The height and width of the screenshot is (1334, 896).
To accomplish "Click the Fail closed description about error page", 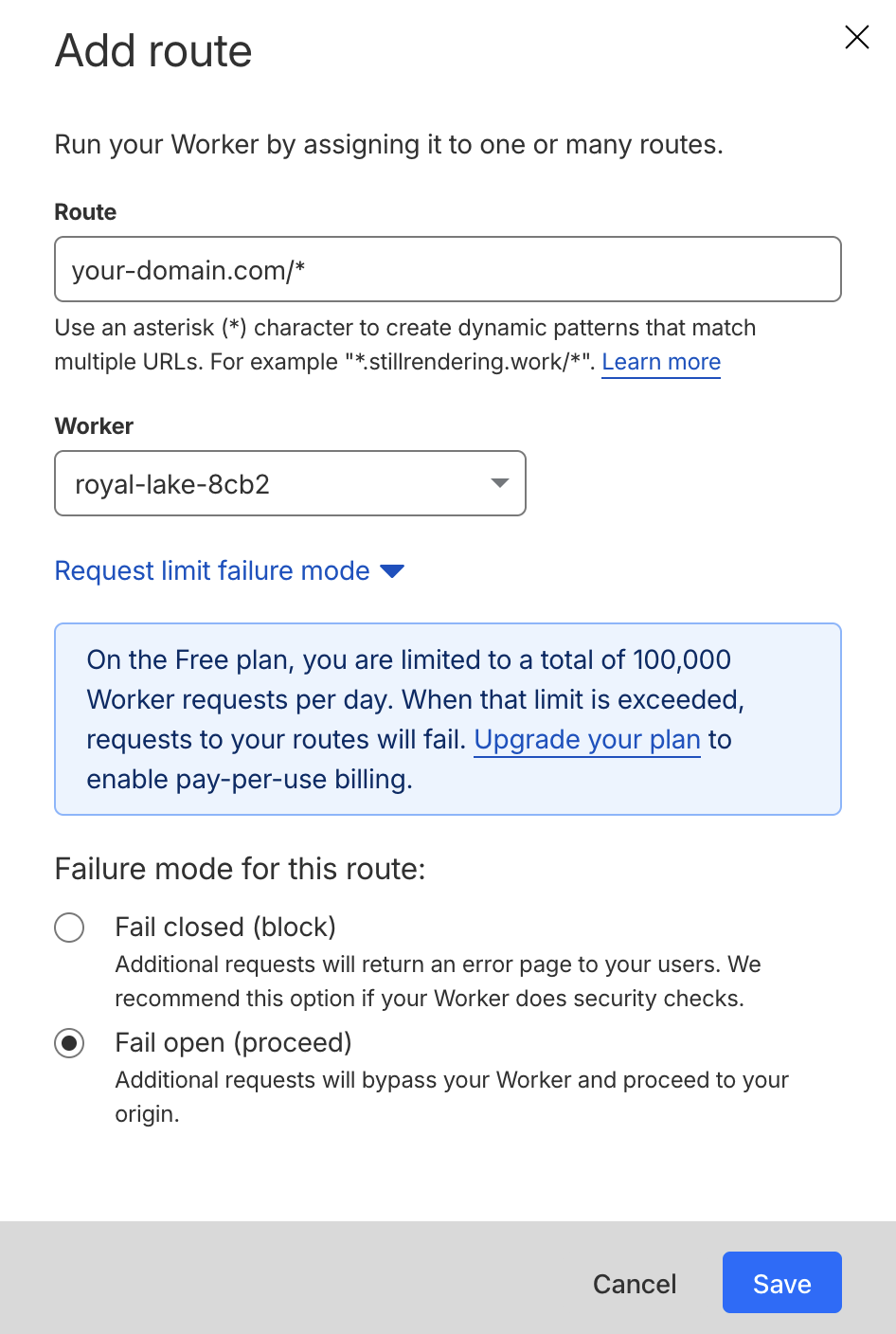I will [x=438, y=982].
